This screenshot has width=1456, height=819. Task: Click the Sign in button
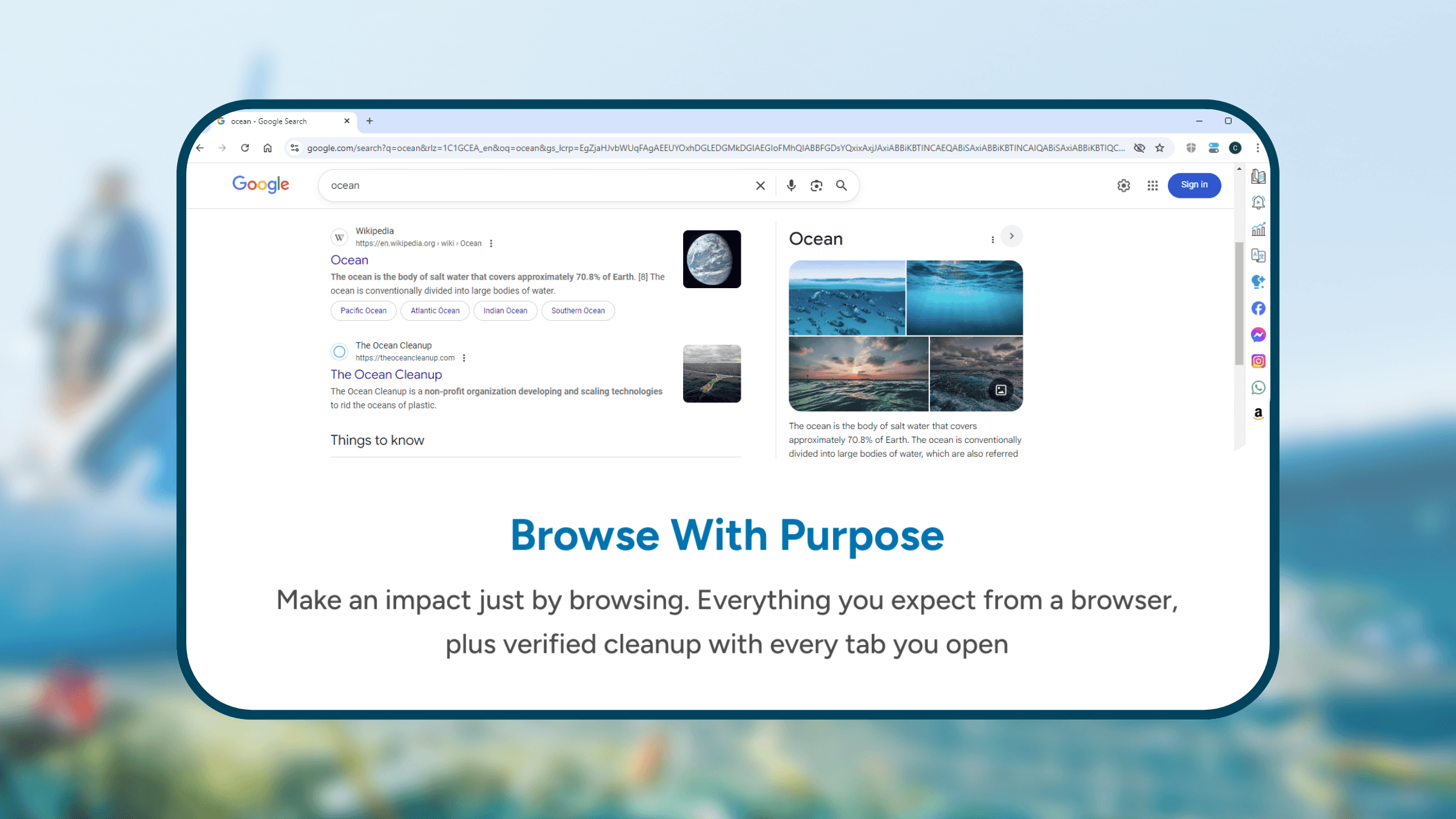point(1194,185)
